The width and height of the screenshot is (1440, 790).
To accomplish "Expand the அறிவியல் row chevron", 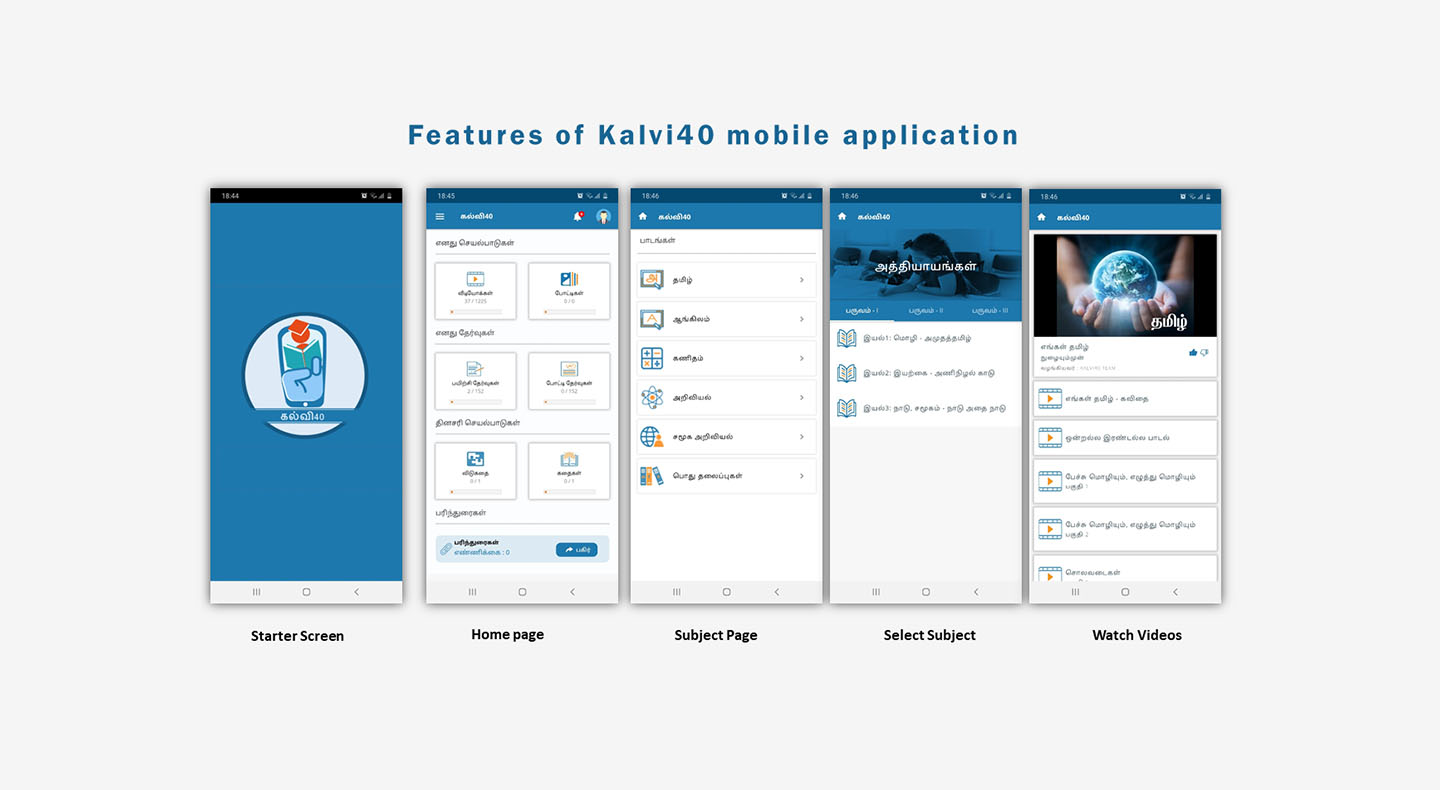I will [x=802, y=397].
